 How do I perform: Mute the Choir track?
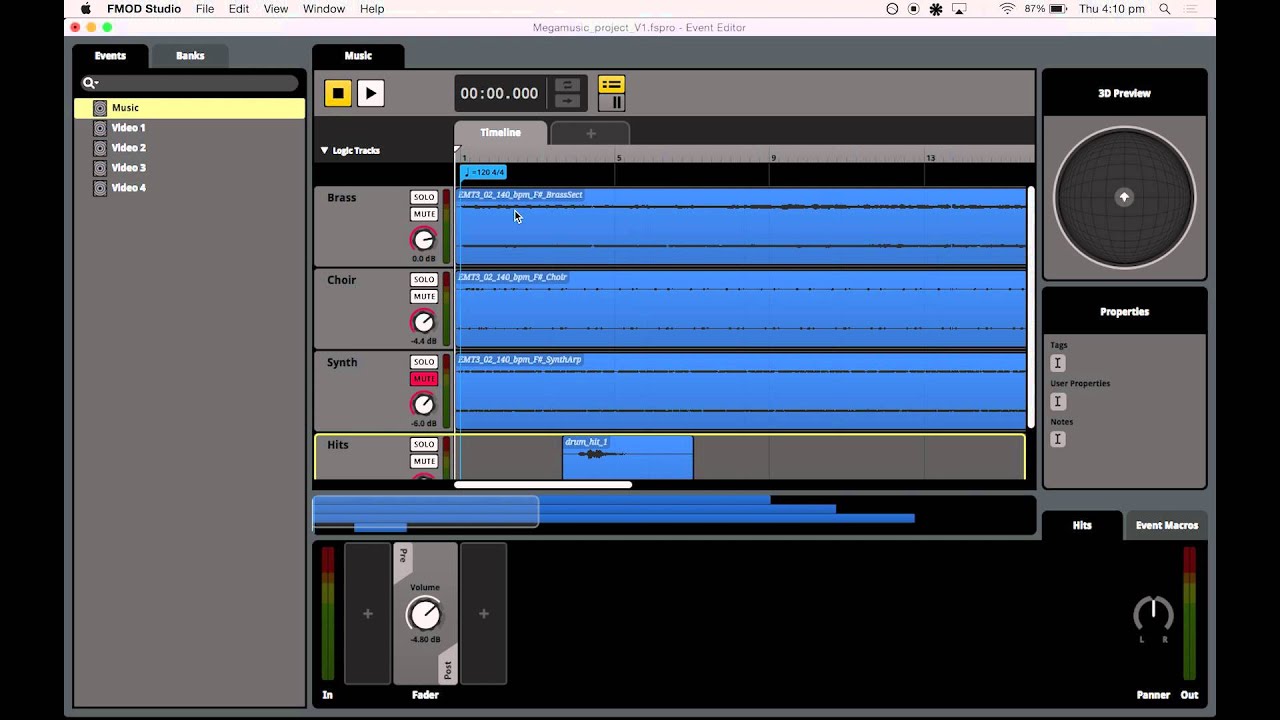click(x=424, y=296)
